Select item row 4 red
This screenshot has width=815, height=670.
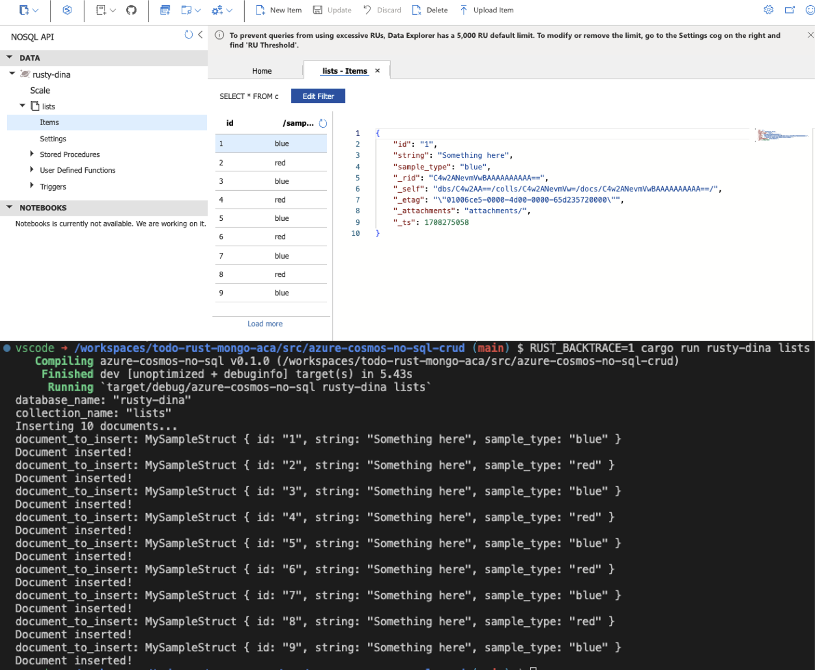pos(271,200)
